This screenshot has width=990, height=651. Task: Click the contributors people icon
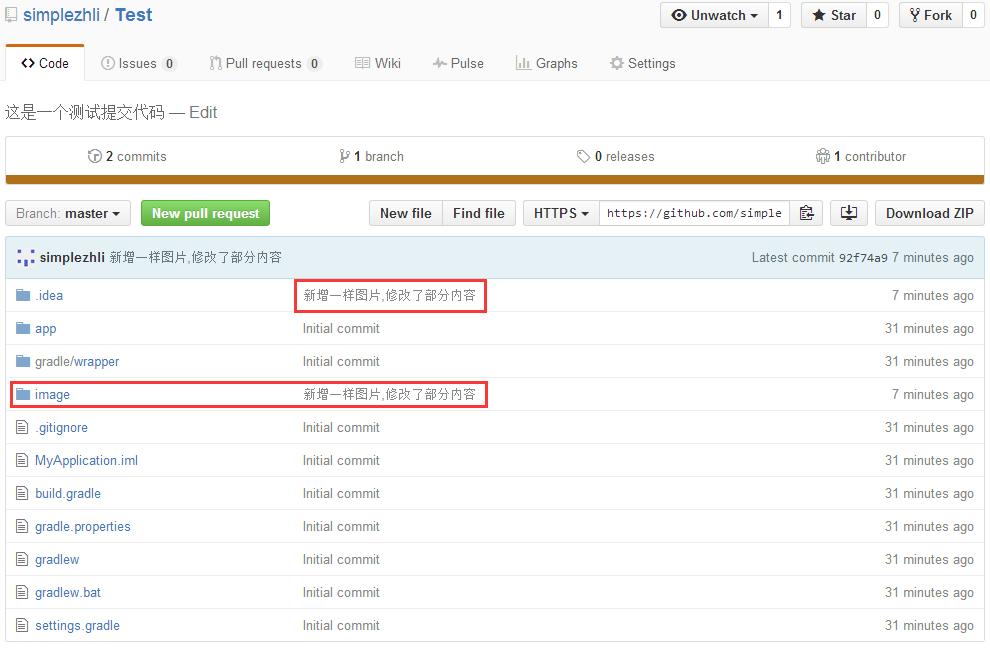[823, 156]
